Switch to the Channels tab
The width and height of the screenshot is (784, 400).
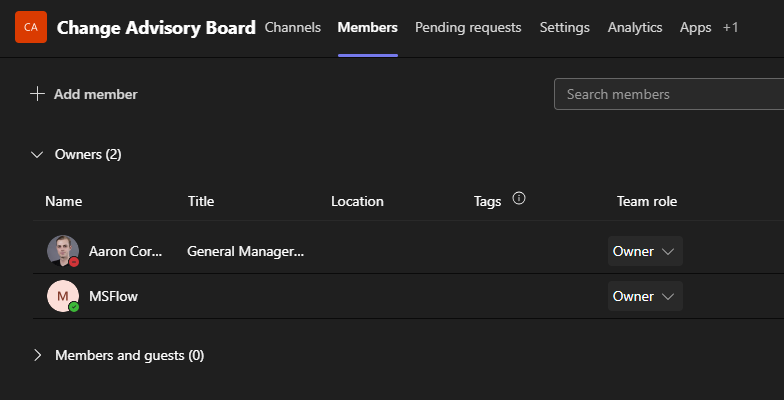pos(293,27)
